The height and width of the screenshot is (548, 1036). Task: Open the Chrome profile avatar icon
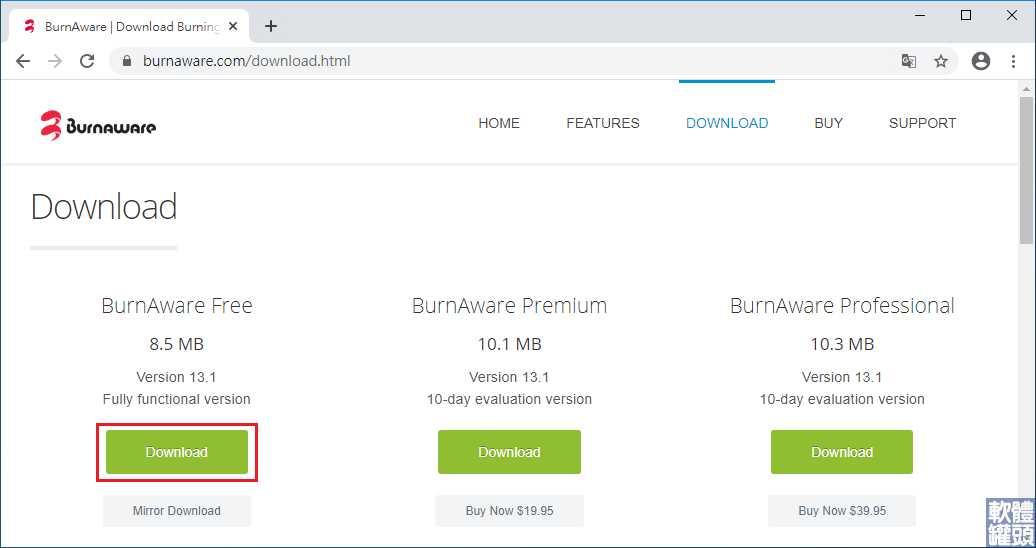[981, 61]
